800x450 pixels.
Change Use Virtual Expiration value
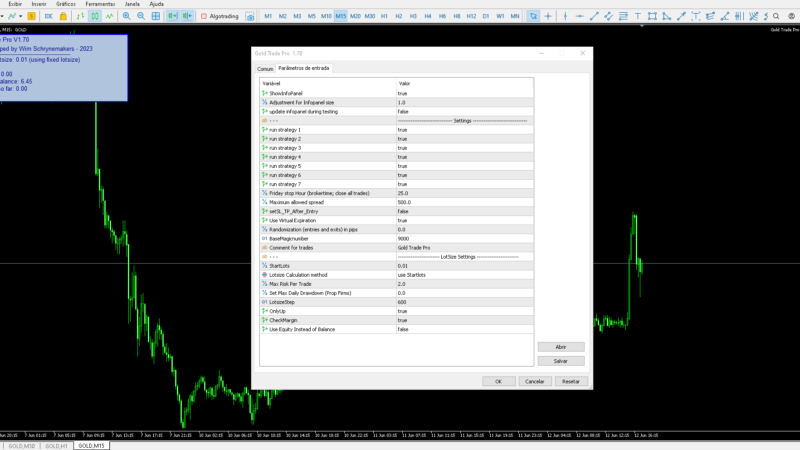click(x=465, y=220)
